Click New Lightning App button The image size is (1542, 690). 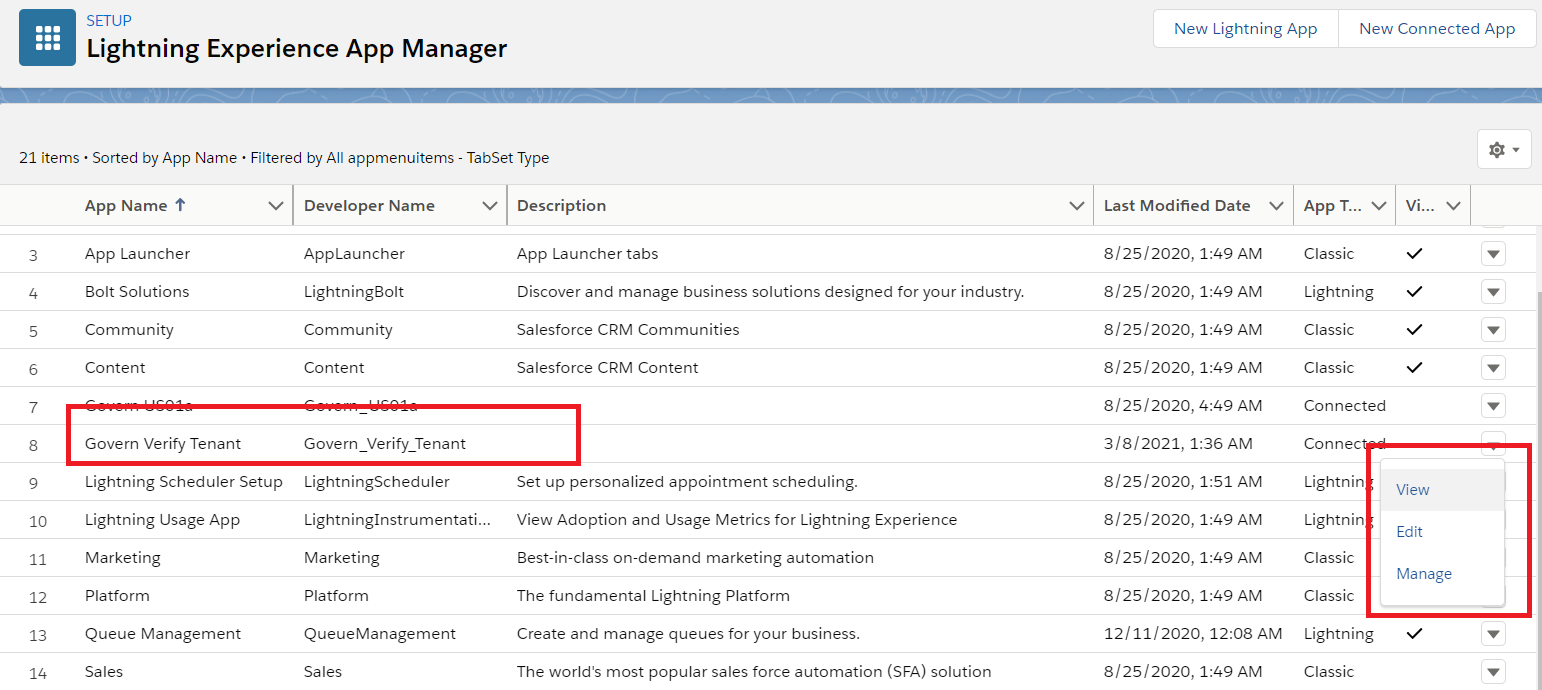click(1245, 29)
